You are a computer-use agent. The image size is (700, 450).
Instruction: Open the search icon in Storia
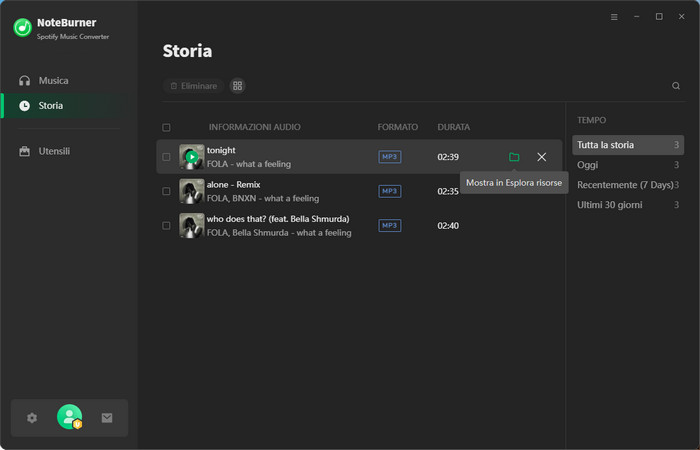coord(676,86)
